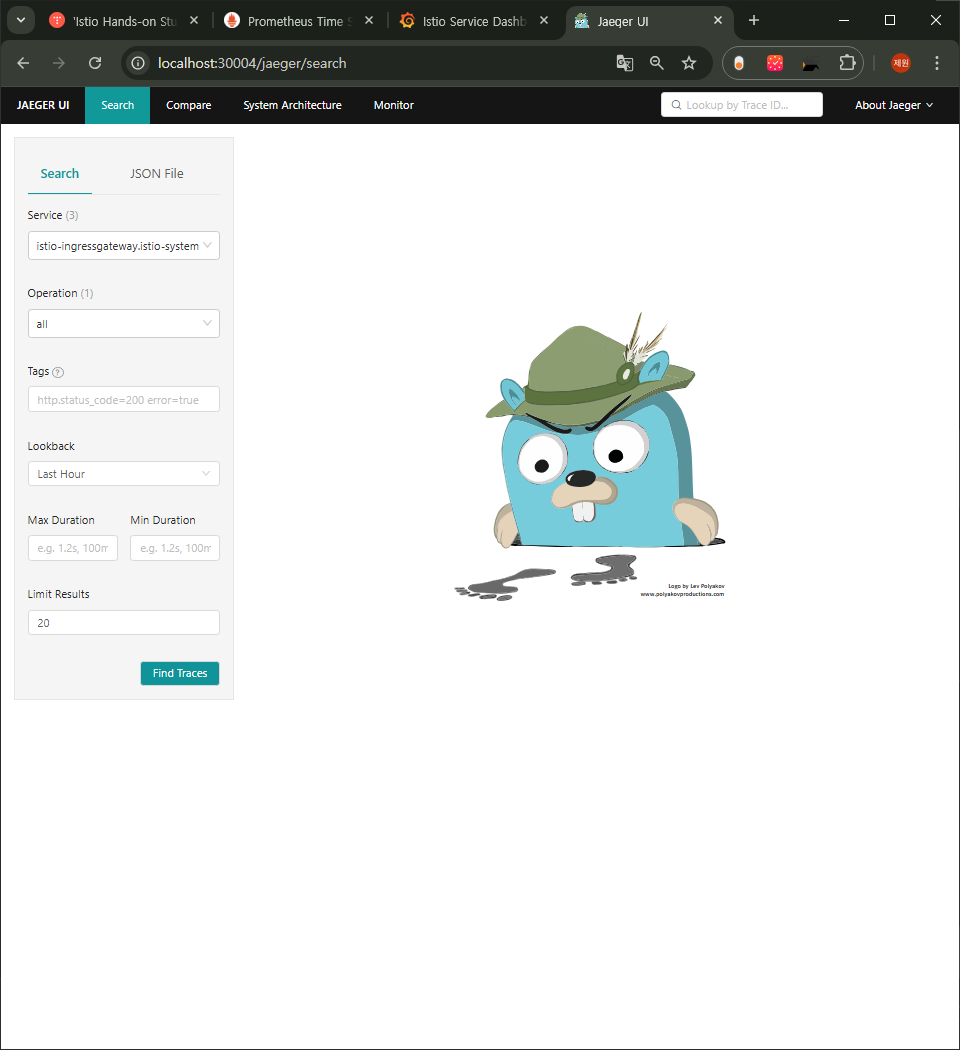Click the polyakovproductions.com logo credit text

[x=682, y=594]
